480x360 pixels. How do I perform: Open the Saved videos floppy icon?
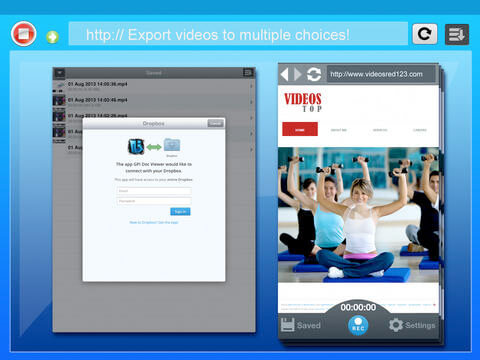pyautogui.click(x=287, y=325)
